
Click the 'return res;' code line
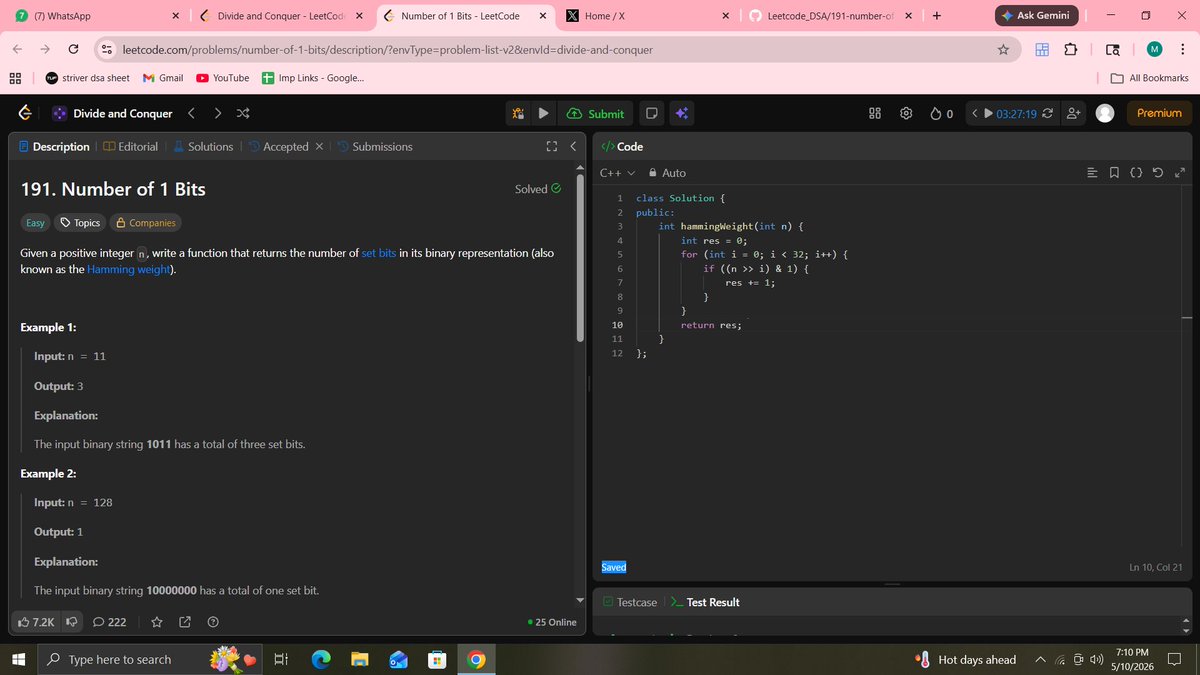pos(711,325)
